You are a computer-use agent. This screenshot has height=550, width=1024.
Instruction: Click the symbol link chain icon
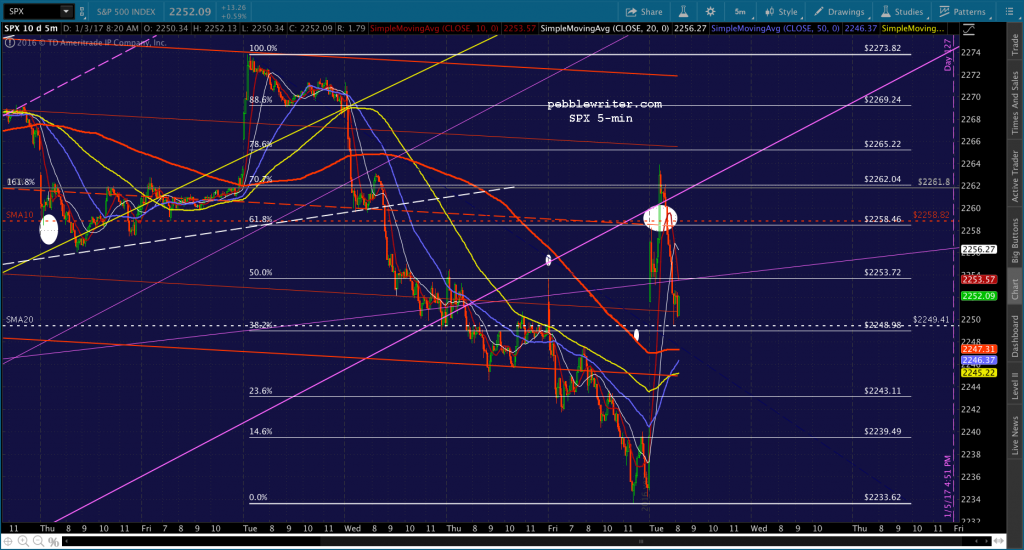coord(82,11)
